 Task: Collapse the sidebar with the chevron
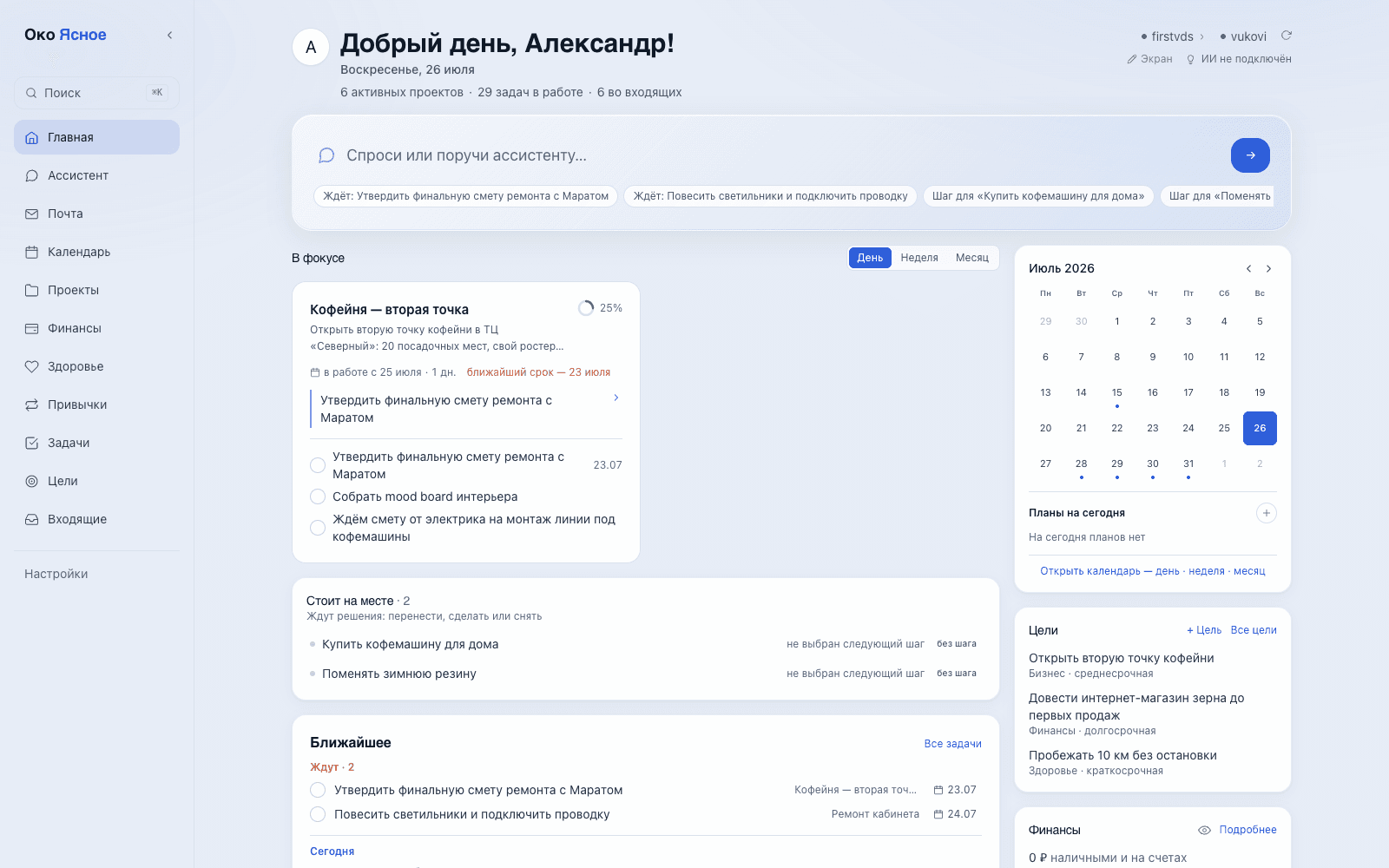pyautogui.click(x=169, y=36)
